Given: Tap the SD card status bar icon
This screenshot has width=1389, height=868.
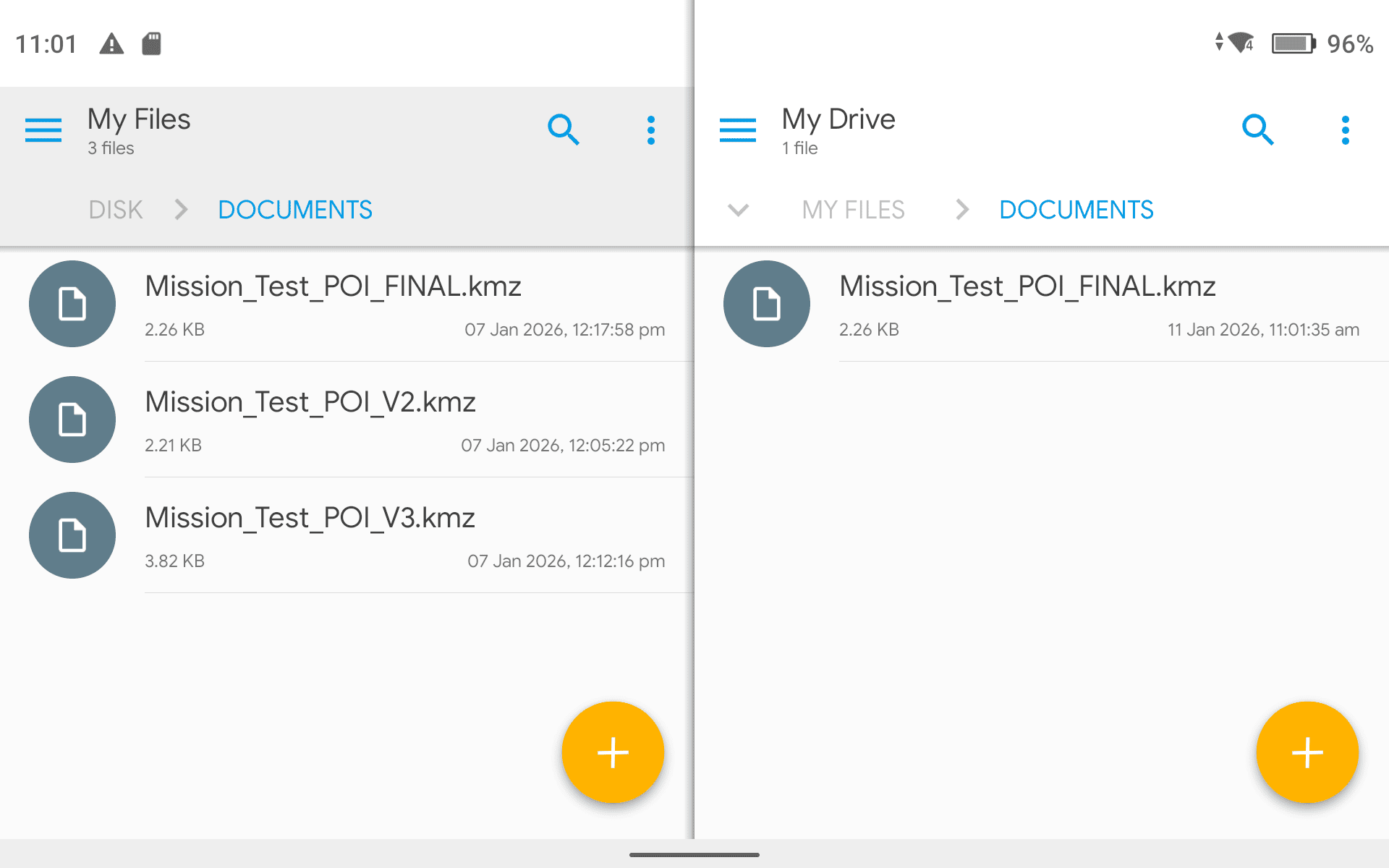Looking at the screenshot, I should pos(151,43).
